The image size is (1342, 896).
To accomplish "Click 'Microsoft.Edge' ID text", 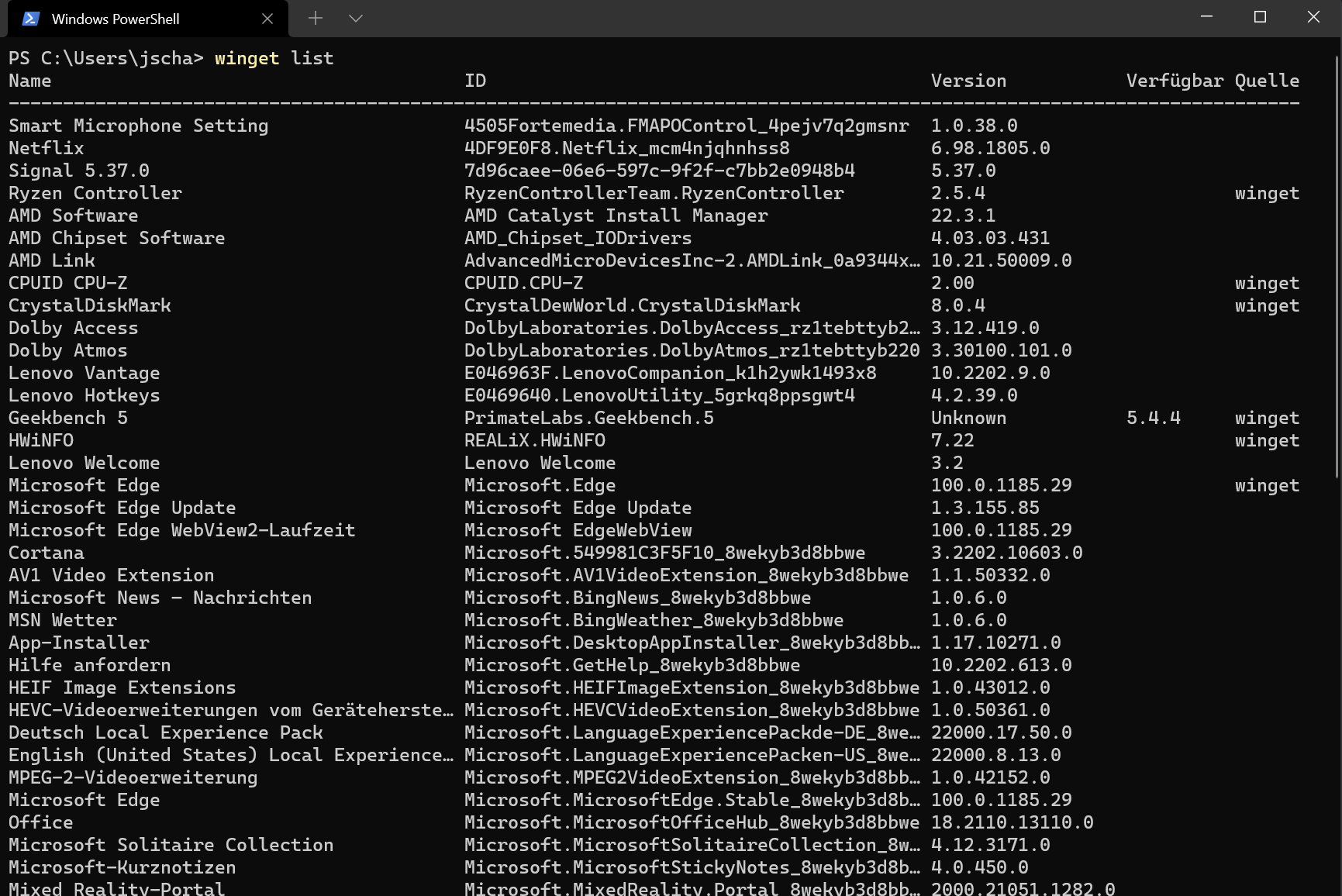I will [540, 485].
